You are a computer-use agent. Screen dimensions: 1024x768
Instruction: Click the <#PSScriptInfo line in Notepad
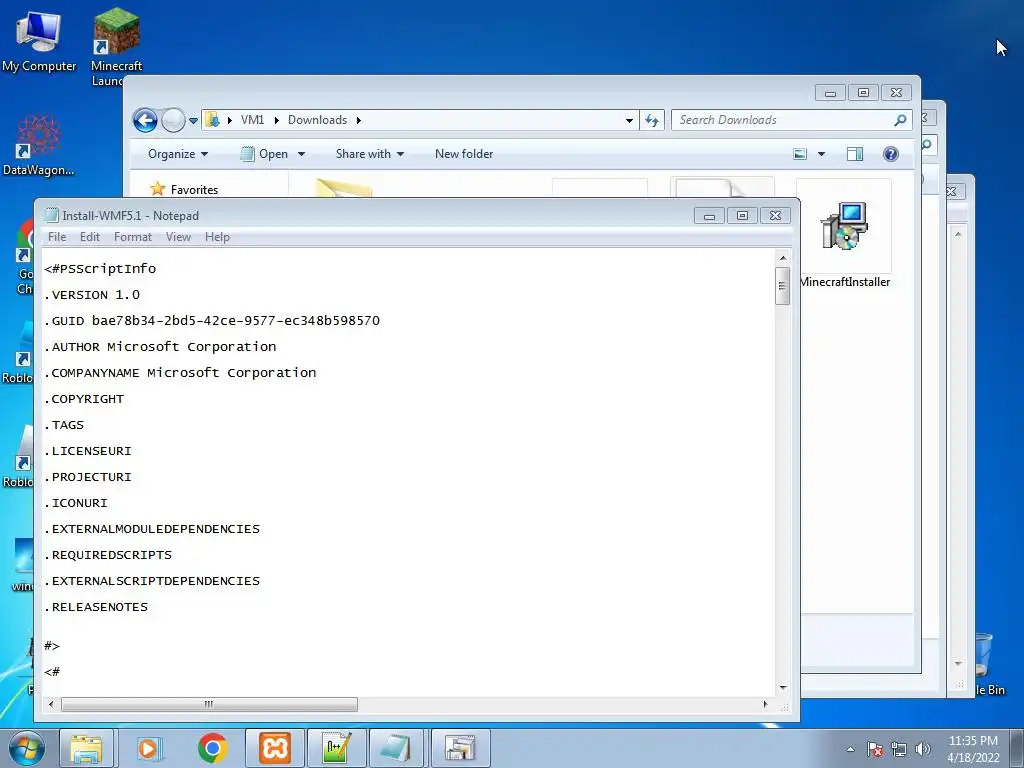[x=100, y=268]
